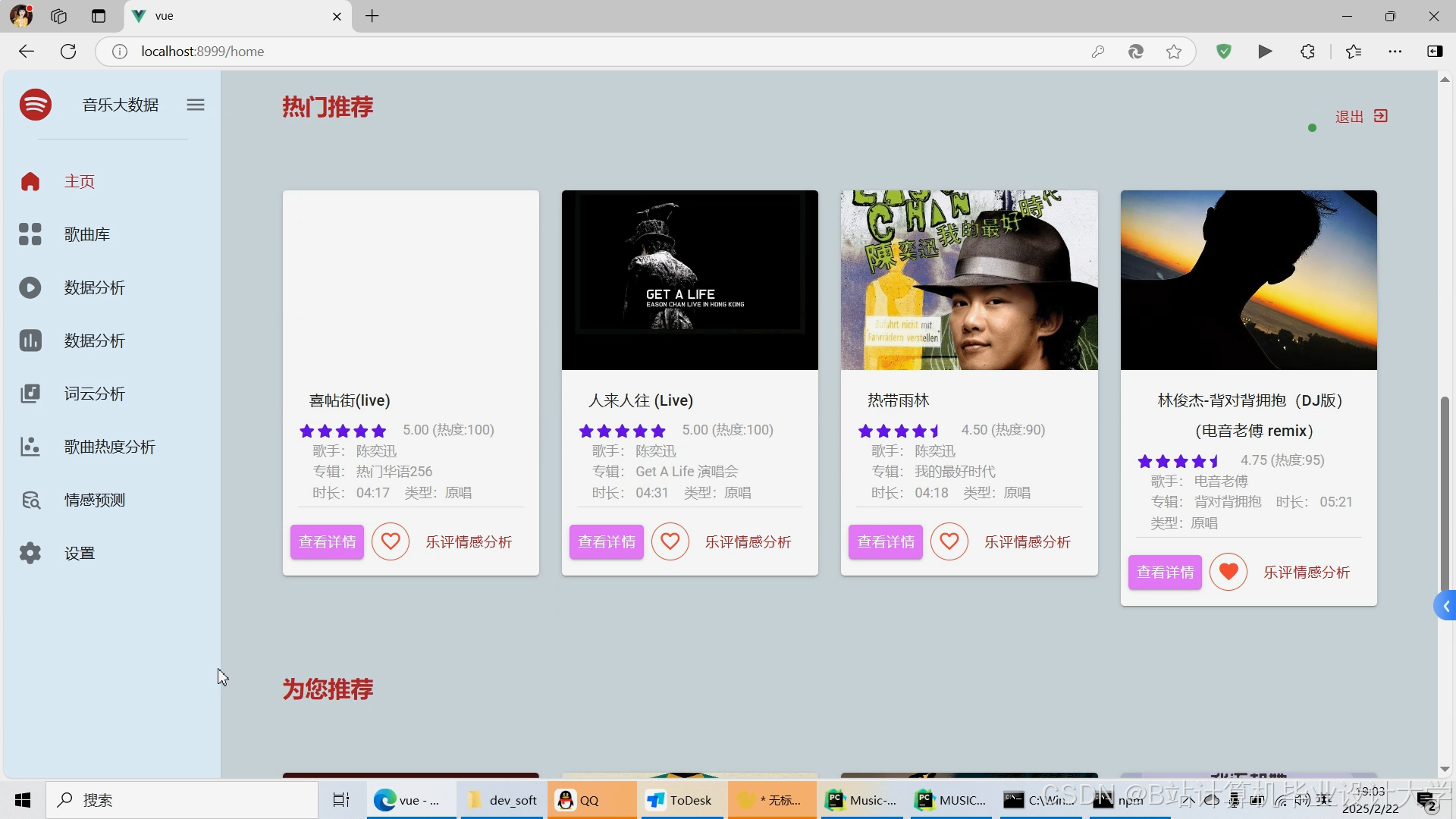
Task: Unfavorite the 林俊杰-背对背拥抱 filled heart
Action: pyautogui.click(x=1228, y=572)
